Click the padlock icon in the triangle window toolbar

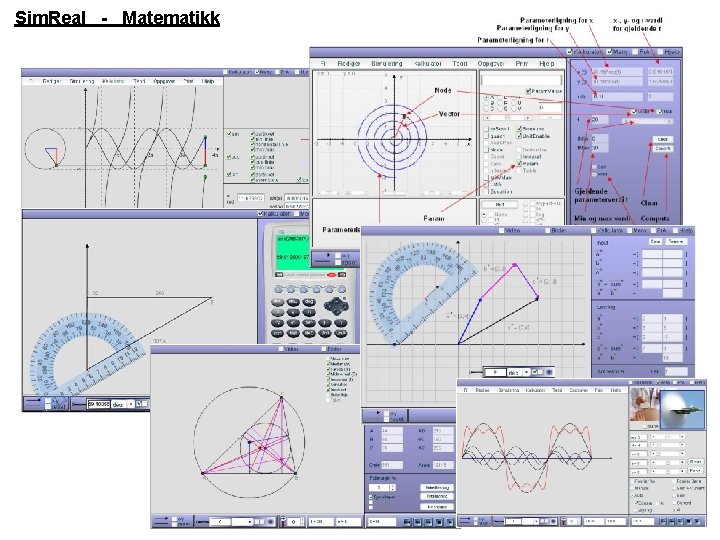283,522
